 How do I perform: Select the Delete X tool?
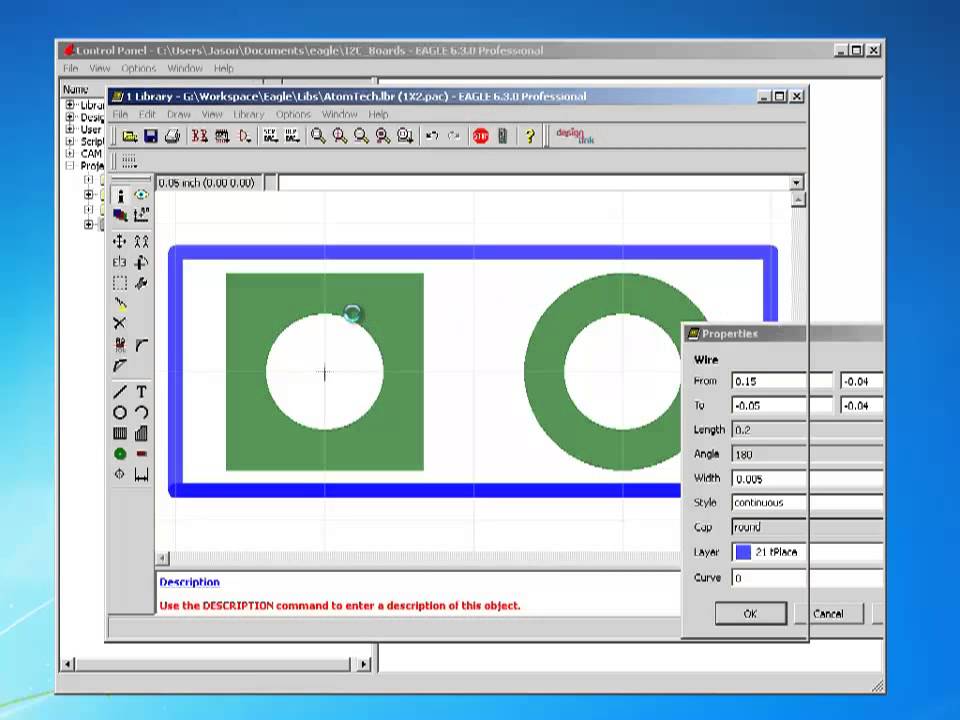click(x=120, y=323)
